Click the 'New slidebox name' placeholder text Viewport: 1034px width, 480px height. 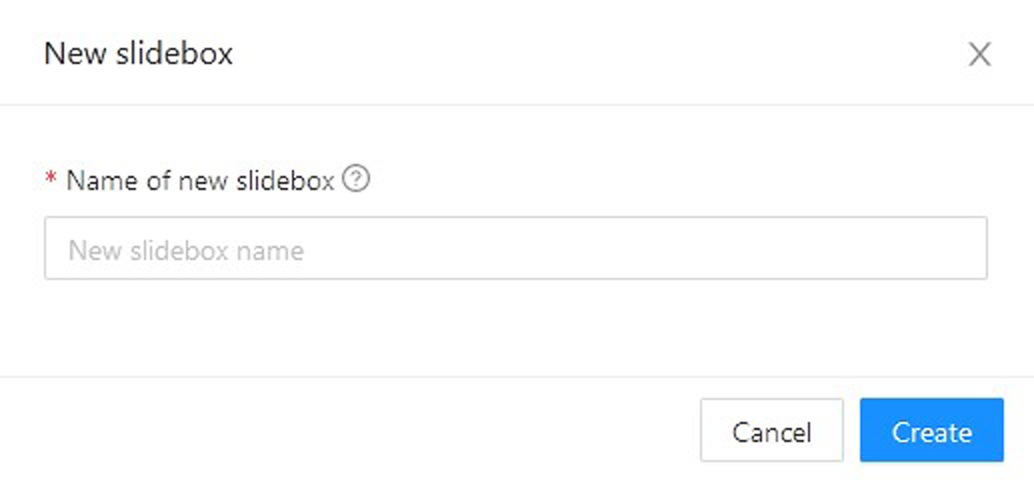coord(186,249)
